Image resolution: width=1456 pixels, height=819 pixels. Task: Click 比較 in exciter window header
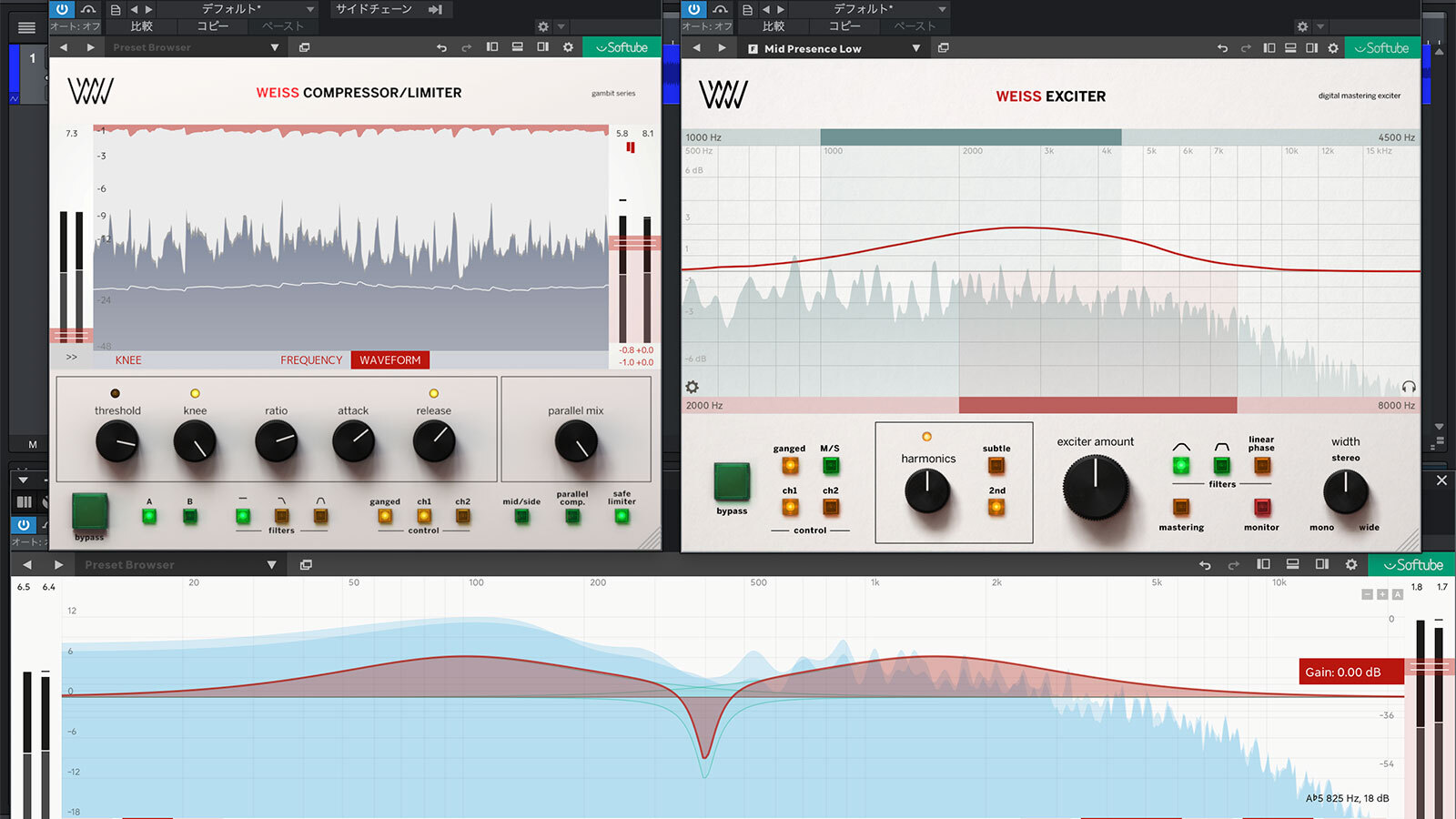coord(773,26)
